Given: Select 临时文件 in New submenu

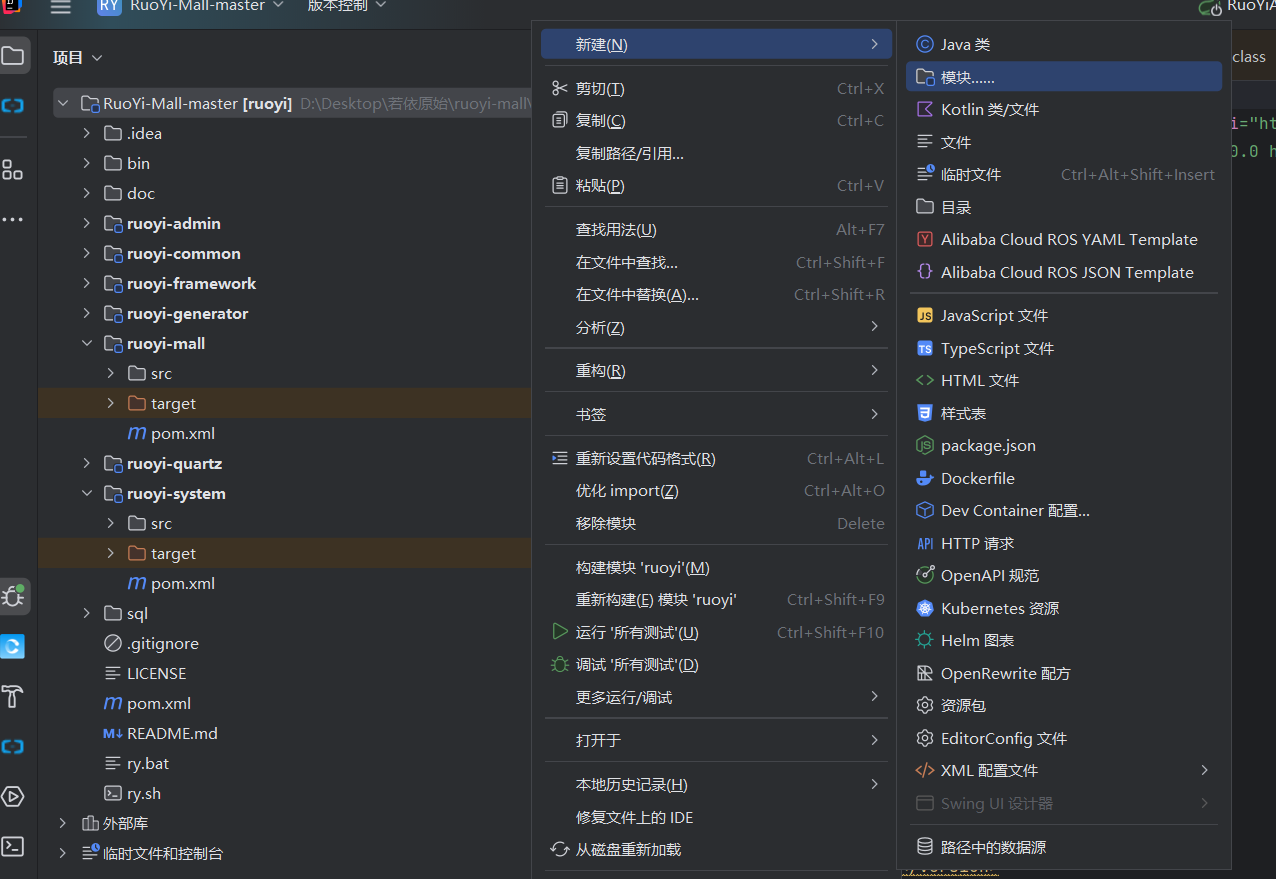Looking at the screenshot, I should [1064, 174].
